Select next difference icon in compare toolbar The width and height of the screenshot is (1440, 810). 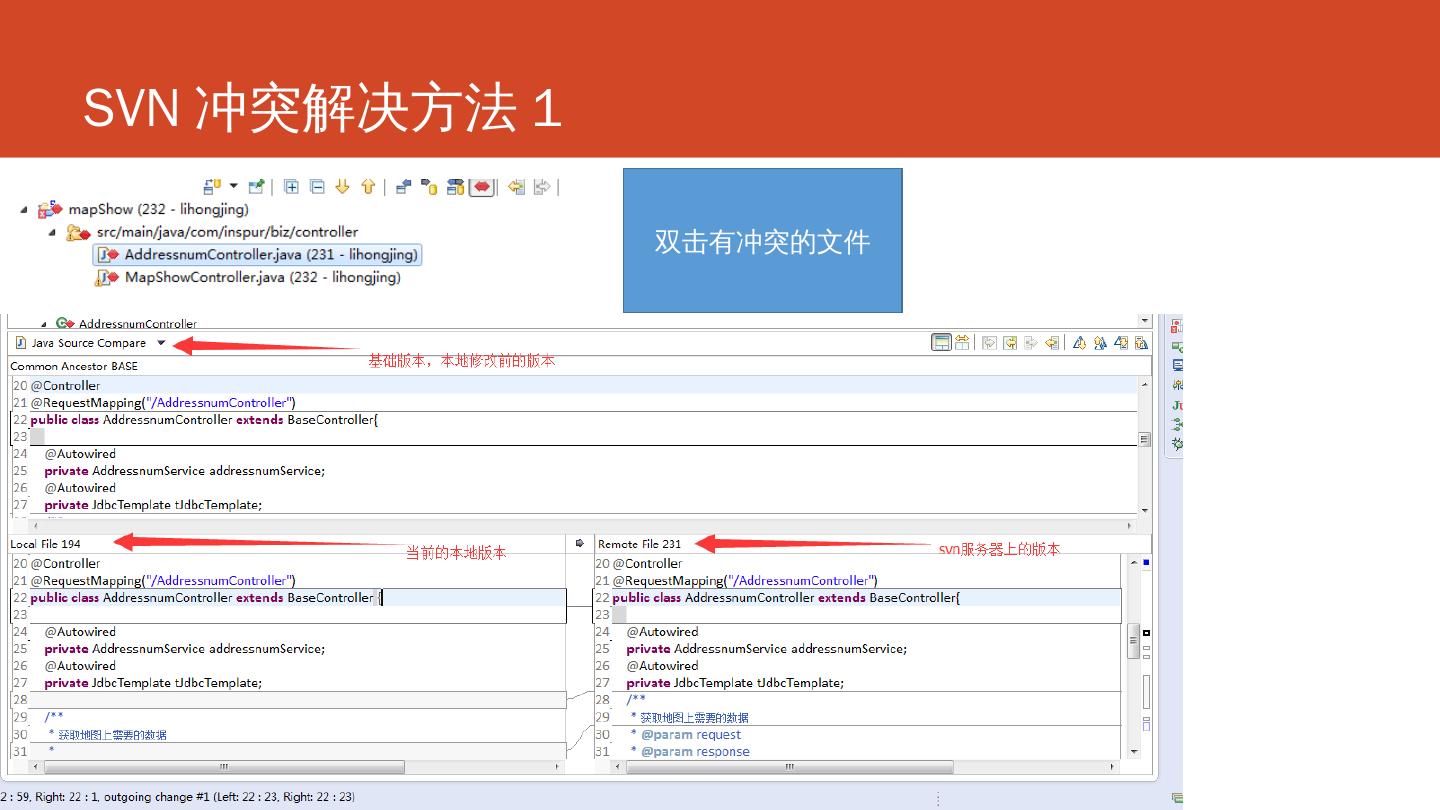click(x=1079, y=343)
